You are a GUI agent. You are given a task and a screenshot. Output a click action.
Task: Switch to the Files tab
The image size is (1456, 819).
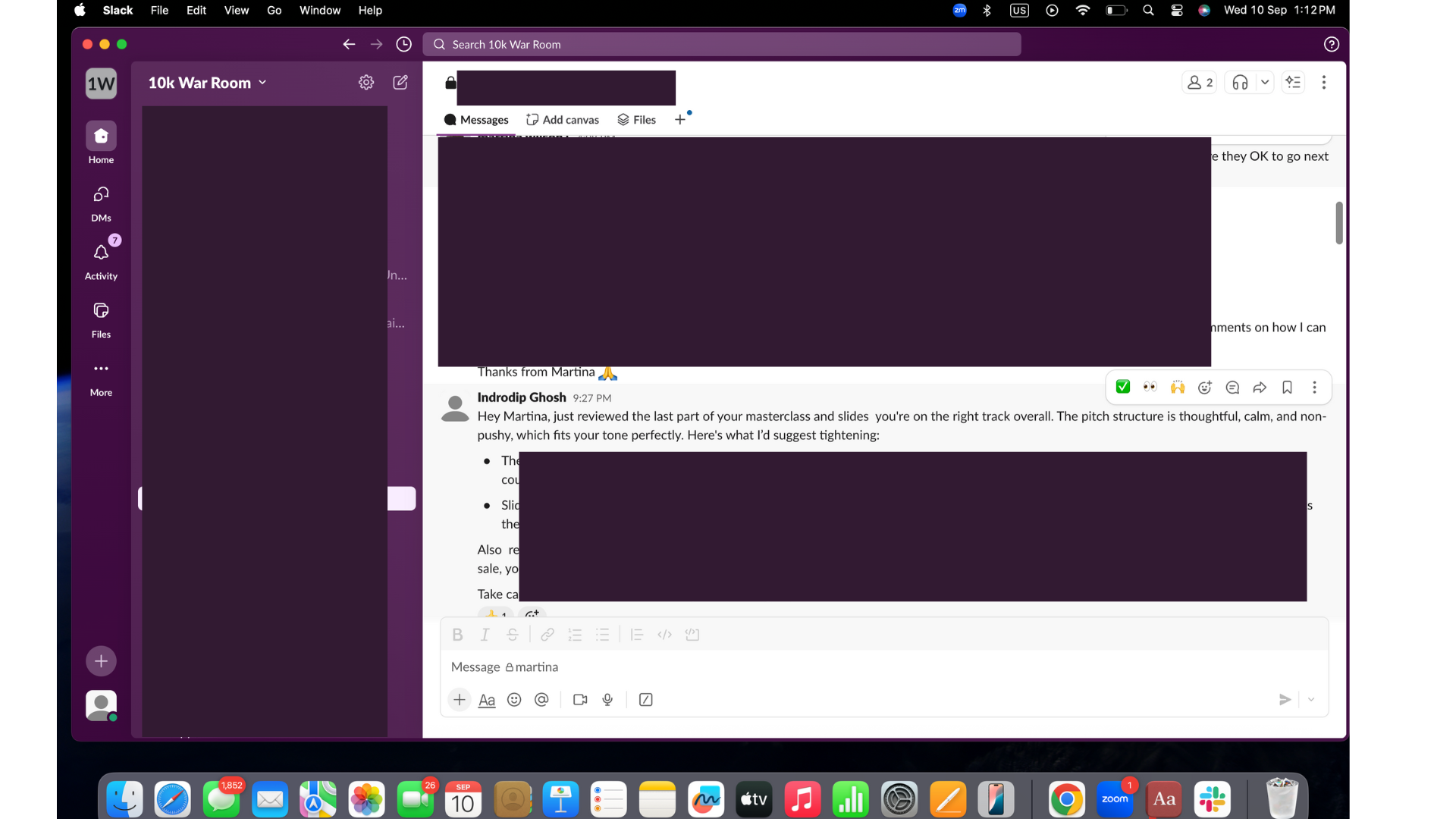click(637, 120)
